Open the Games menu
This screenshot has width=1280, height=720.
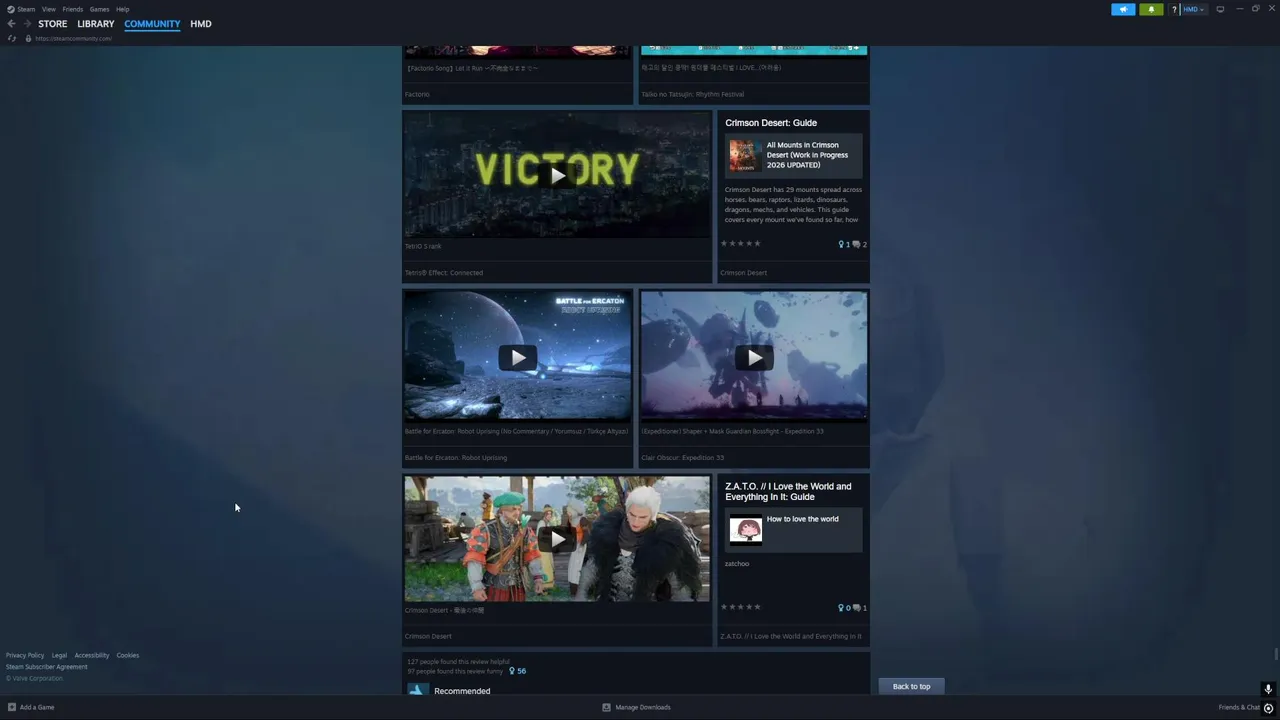[99, 9]
